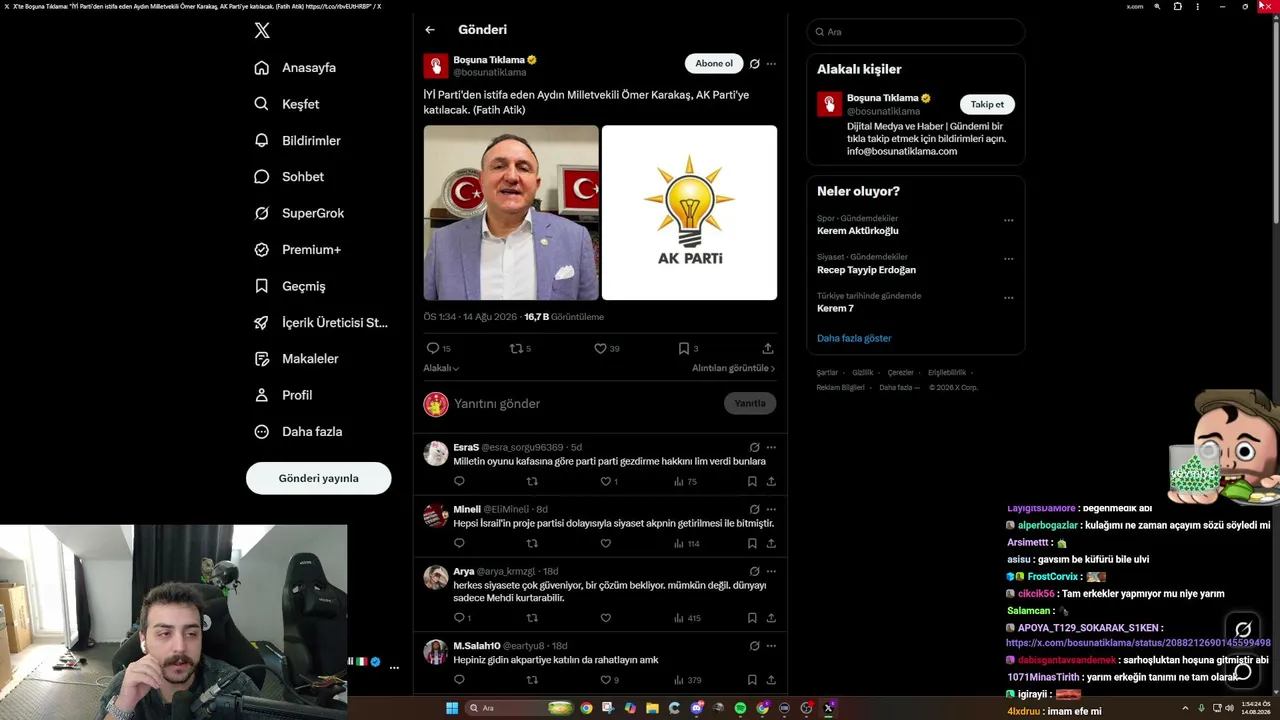Image resolution: width=1280 pixels, height=720 pixels.
Task: Expand the Daha fazla sidebar menu
Action: pyautogui.click(x=298, y=432)
